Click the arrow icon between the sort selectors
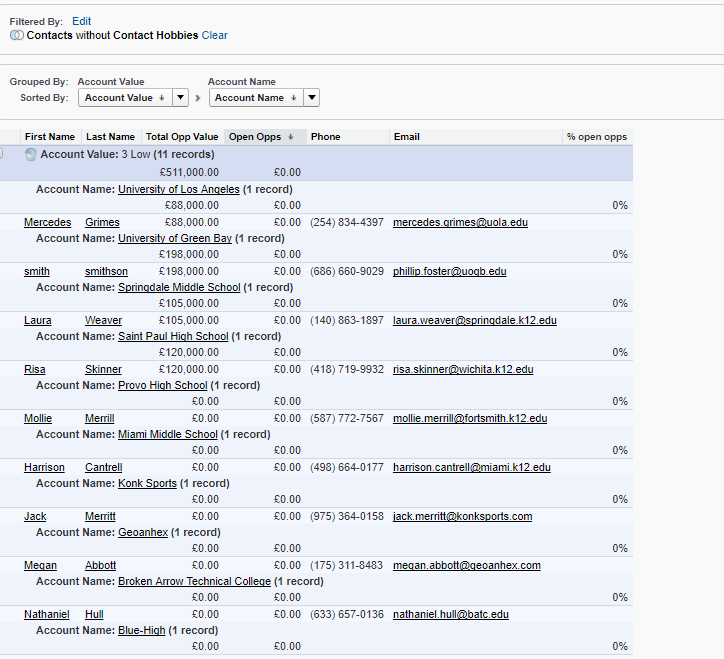Image resolution: width=724 pixels, height=659 pixels. click(198, 98)
